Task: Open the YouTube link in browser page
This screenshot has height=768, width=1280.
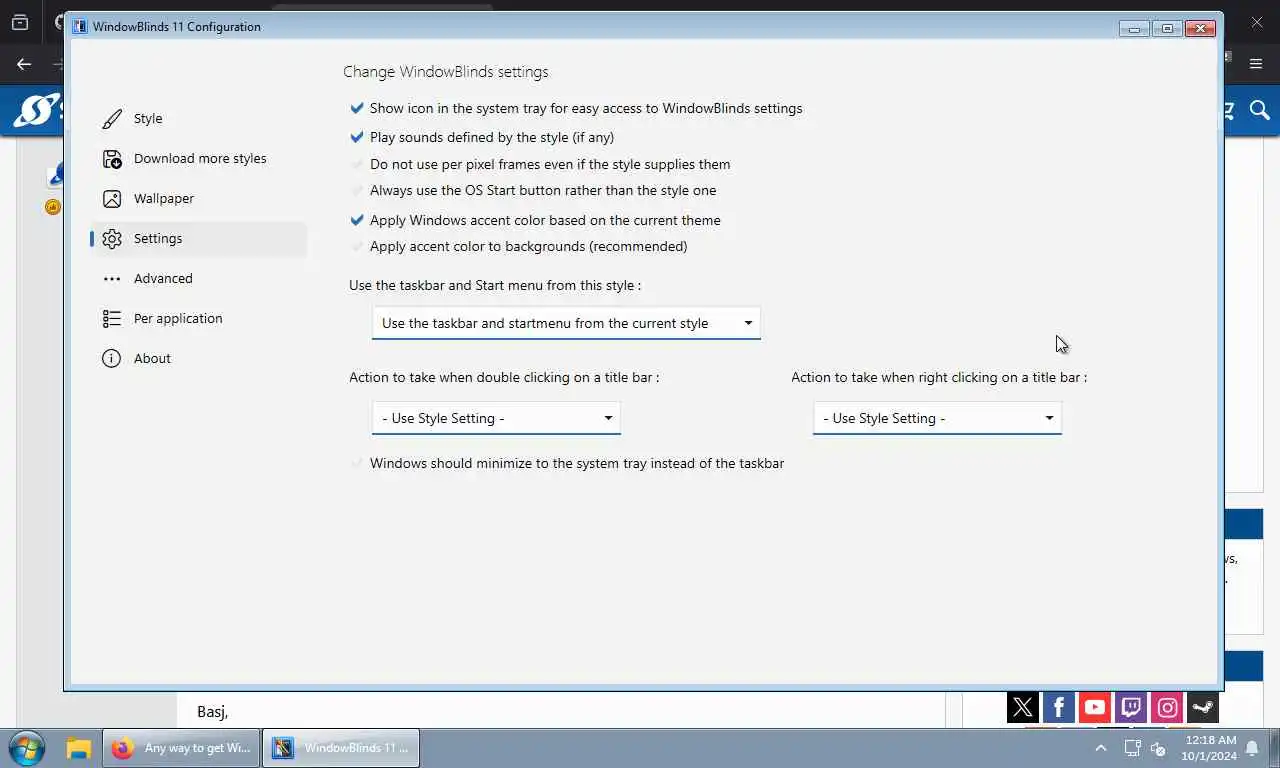Action: click(x=1095, y=708)
